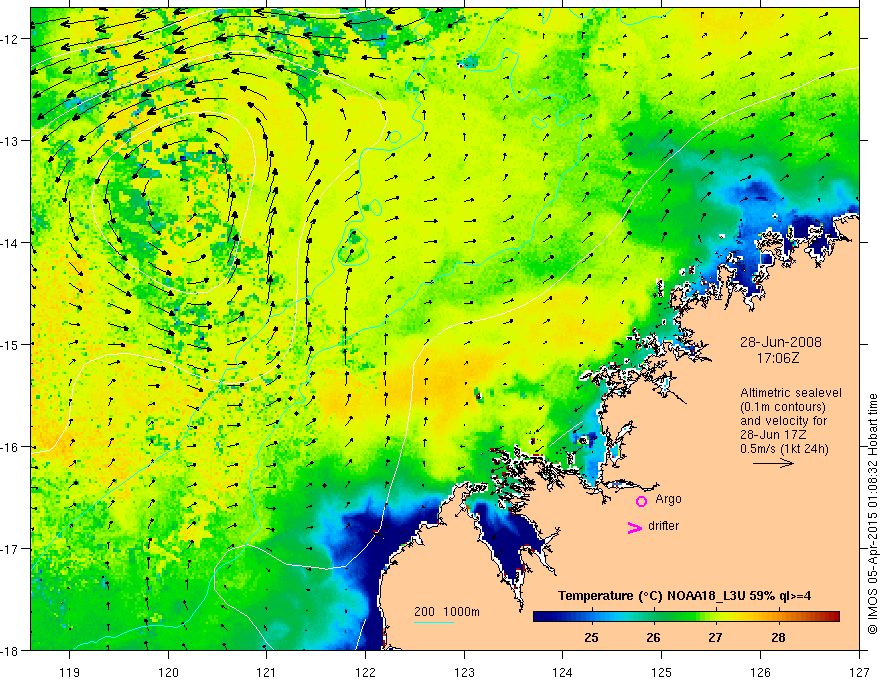
Task: Click the '200 1000m' bathymetry label
Action: click(x=447, y=612)
